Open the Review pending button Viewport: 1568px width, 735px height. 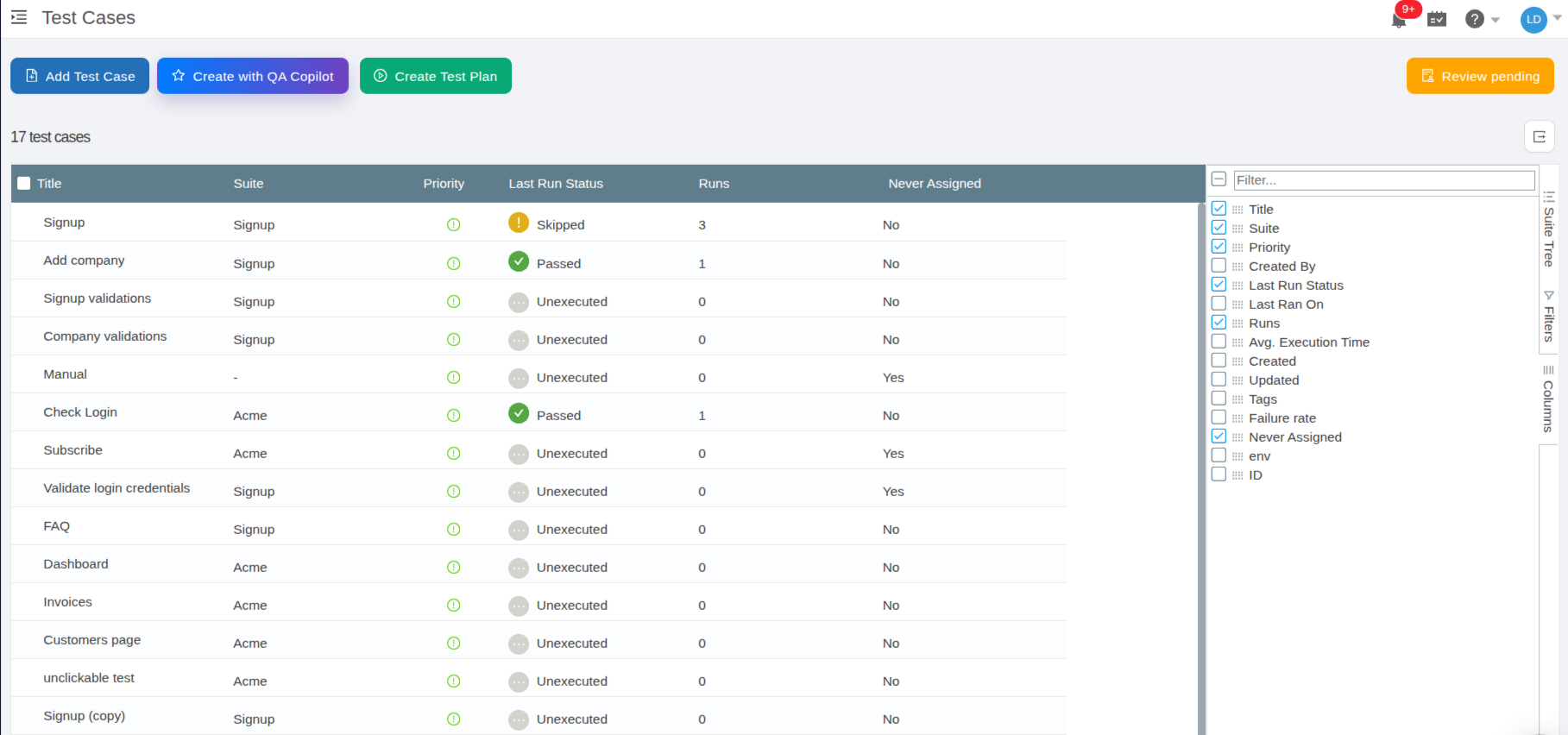pos(1480,76)
